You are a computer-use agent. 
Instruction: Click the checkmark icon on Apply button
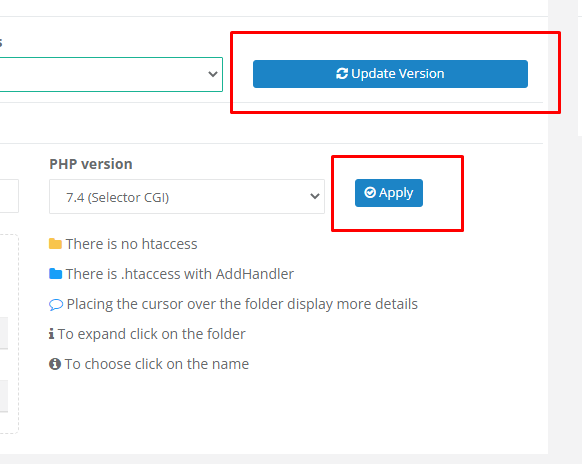(370, 192)
